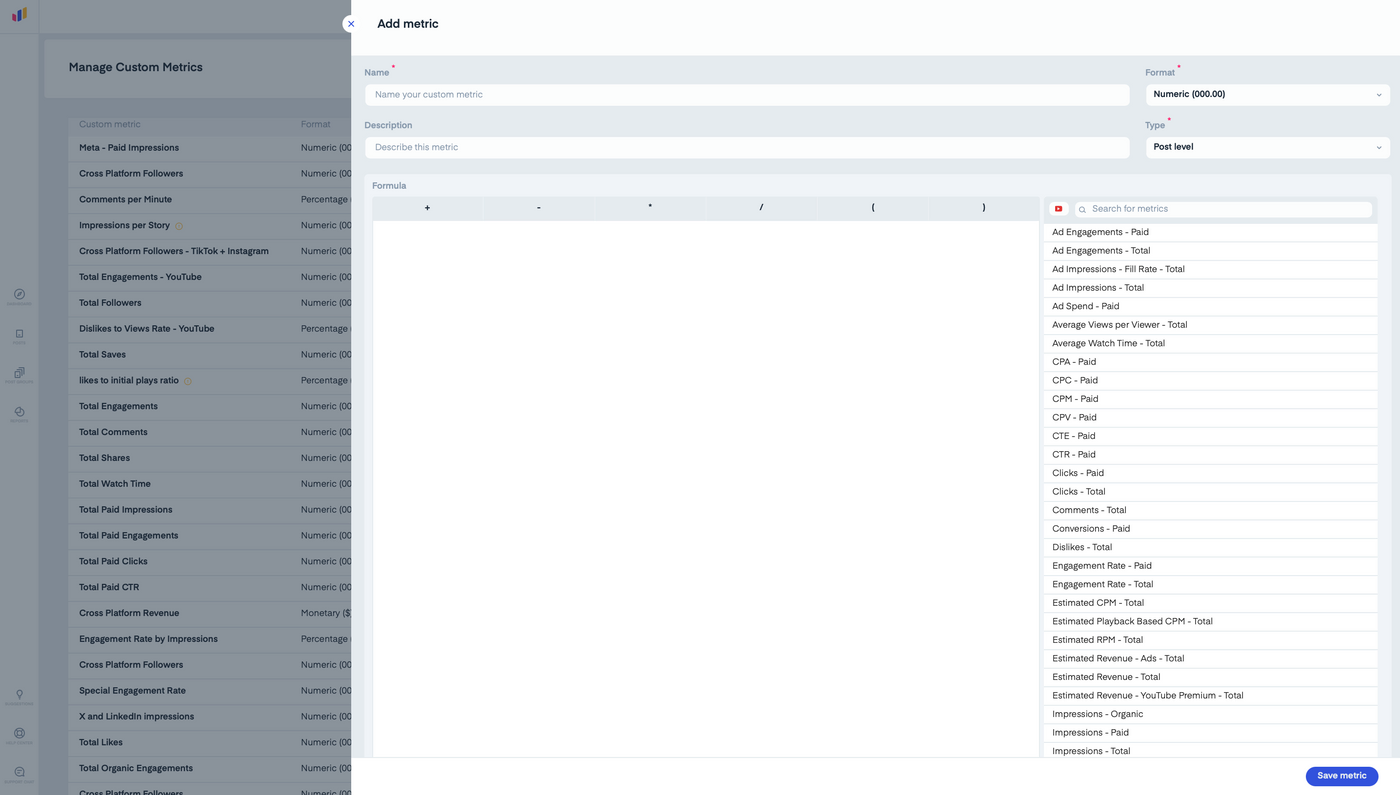The height and width of the screenshot is (795, 1400).
Task: Add Impressions - Organic metric
Action: [x=1210, y=714]
